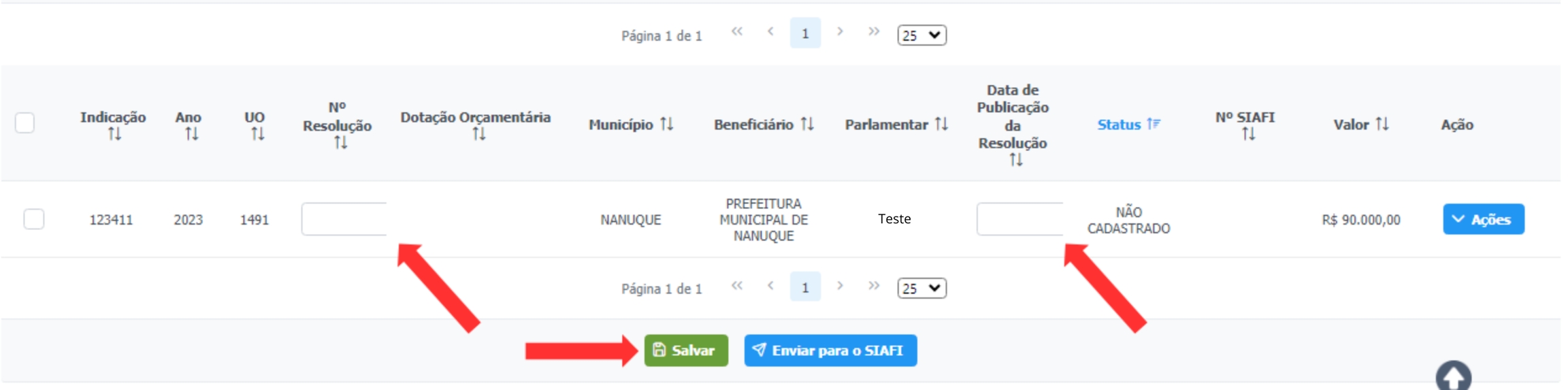Viewport: 1568px width, 390px height.
Task: Sort table by Município column
Action: 667,124
